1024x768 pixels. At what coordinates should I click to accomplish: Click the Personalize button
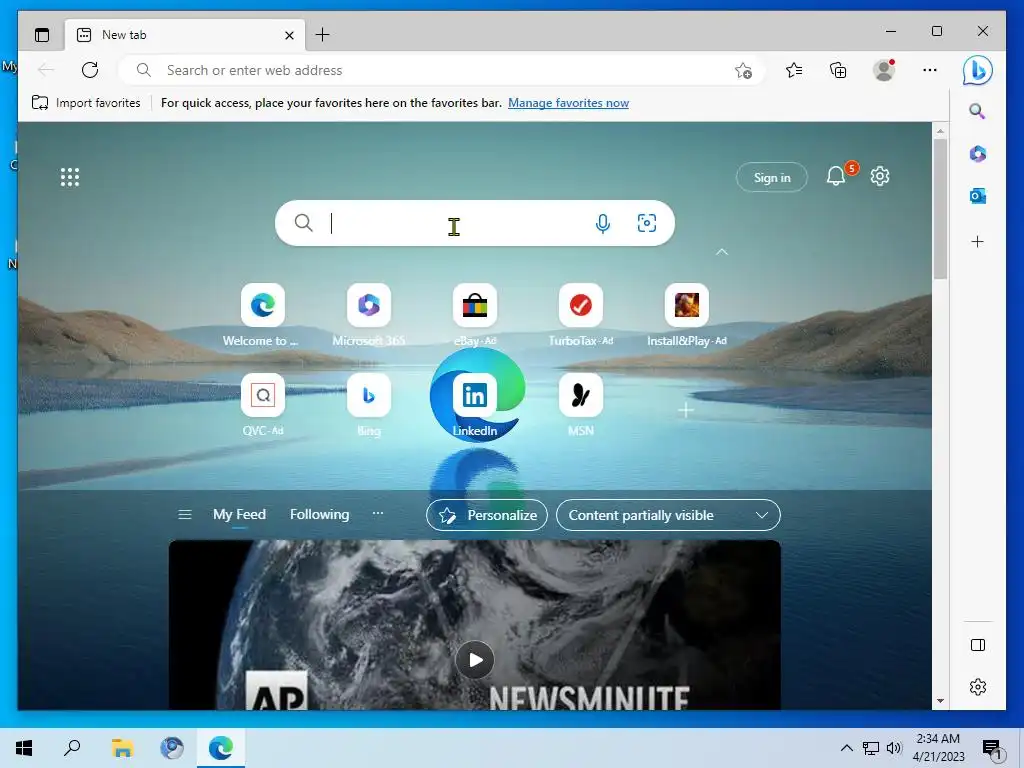tap(487, 515)
